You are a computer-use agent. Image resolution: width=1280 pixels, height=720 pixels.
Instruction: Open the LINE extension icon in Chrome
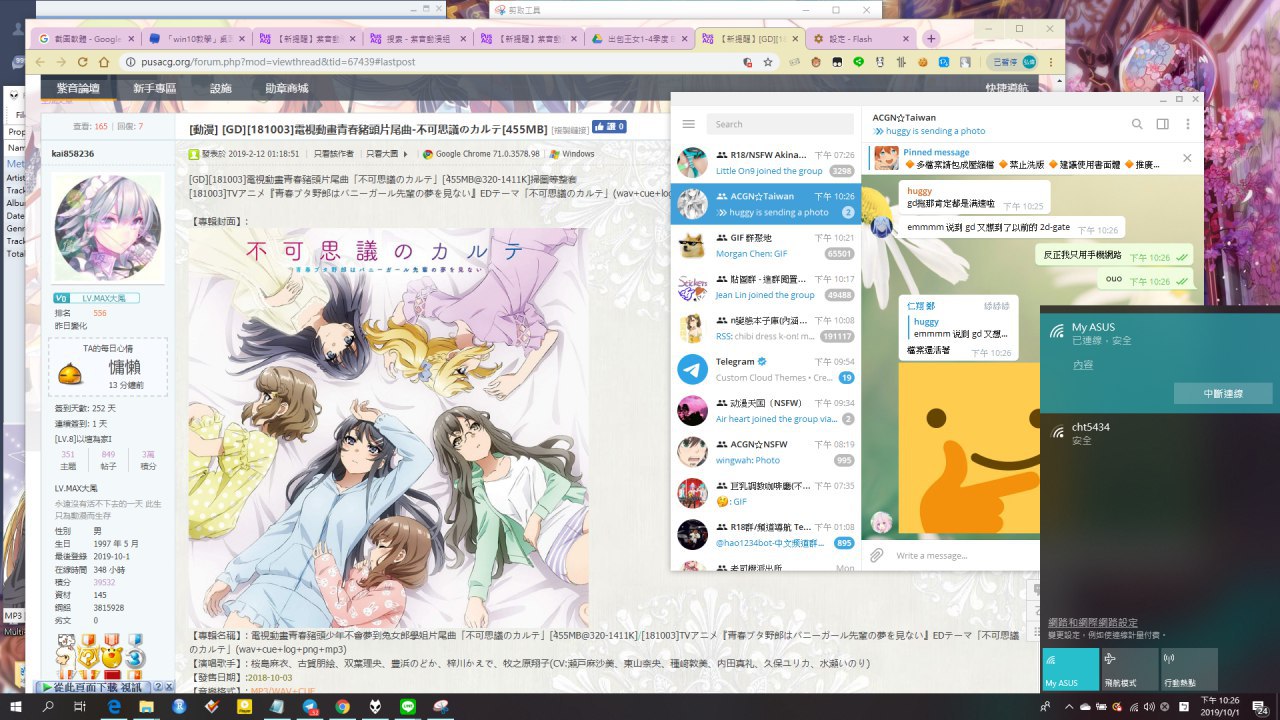click(x=858, y=62)
